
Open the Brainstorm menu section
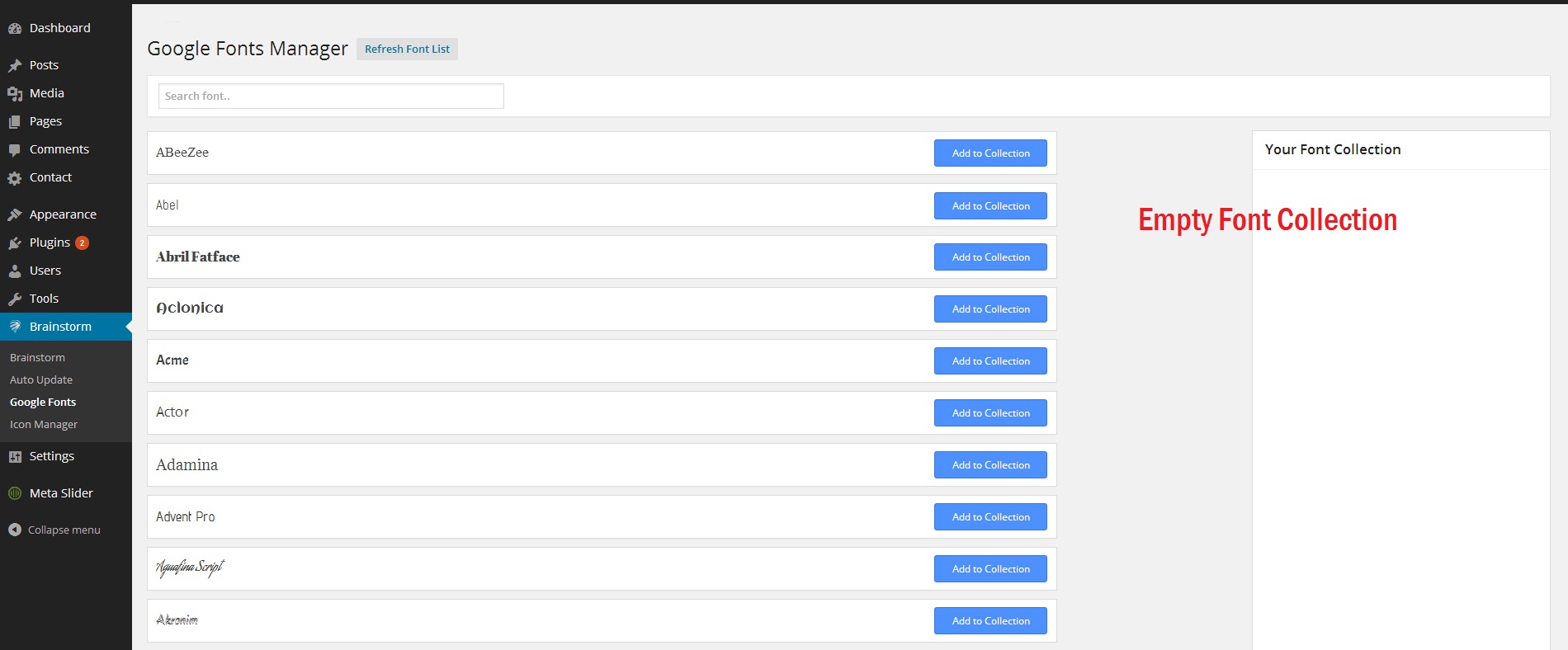click(60, 327)
